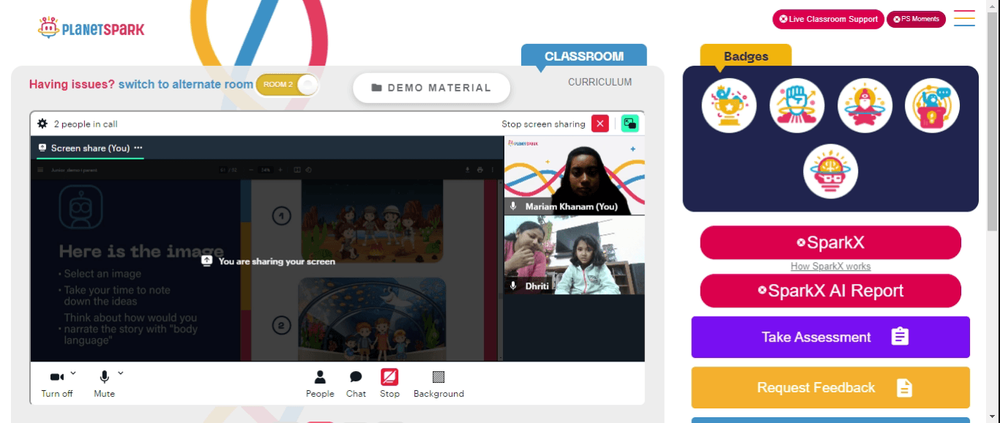Open call settings gear icon
This screenshot has width=1000, height=423.
(x=42, y=124)
